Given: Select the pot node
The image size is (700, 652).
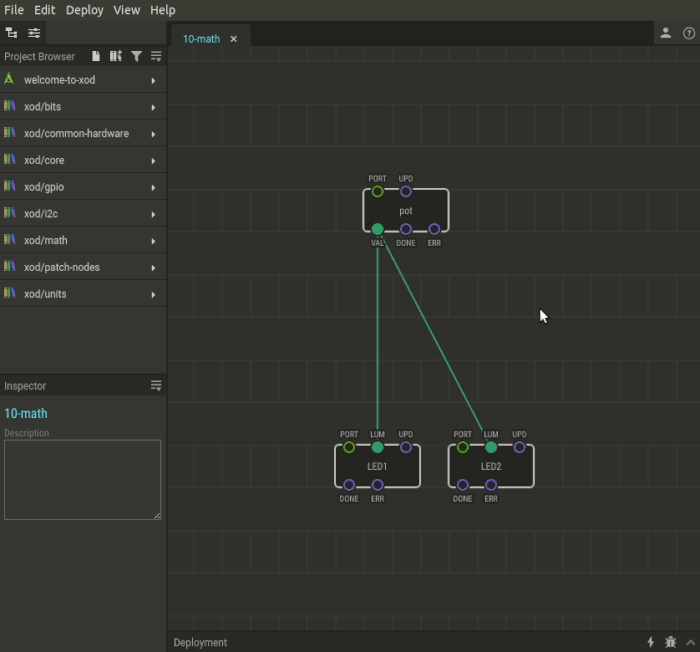Looking at the screenshot, I should pos(405,211).
